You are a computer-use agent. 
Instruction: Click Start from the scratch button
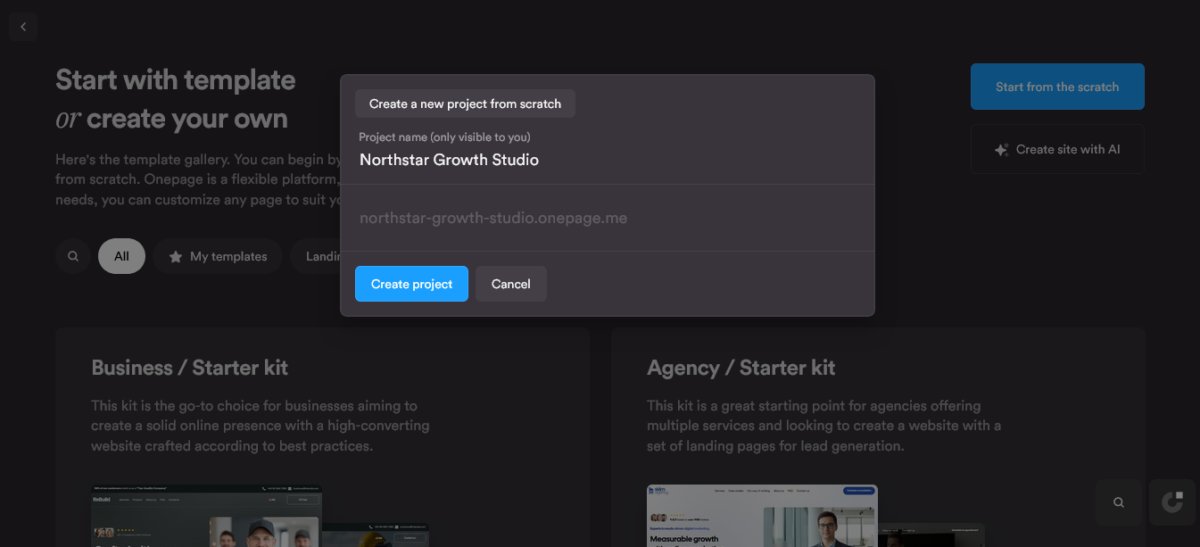coord(1057,87)
